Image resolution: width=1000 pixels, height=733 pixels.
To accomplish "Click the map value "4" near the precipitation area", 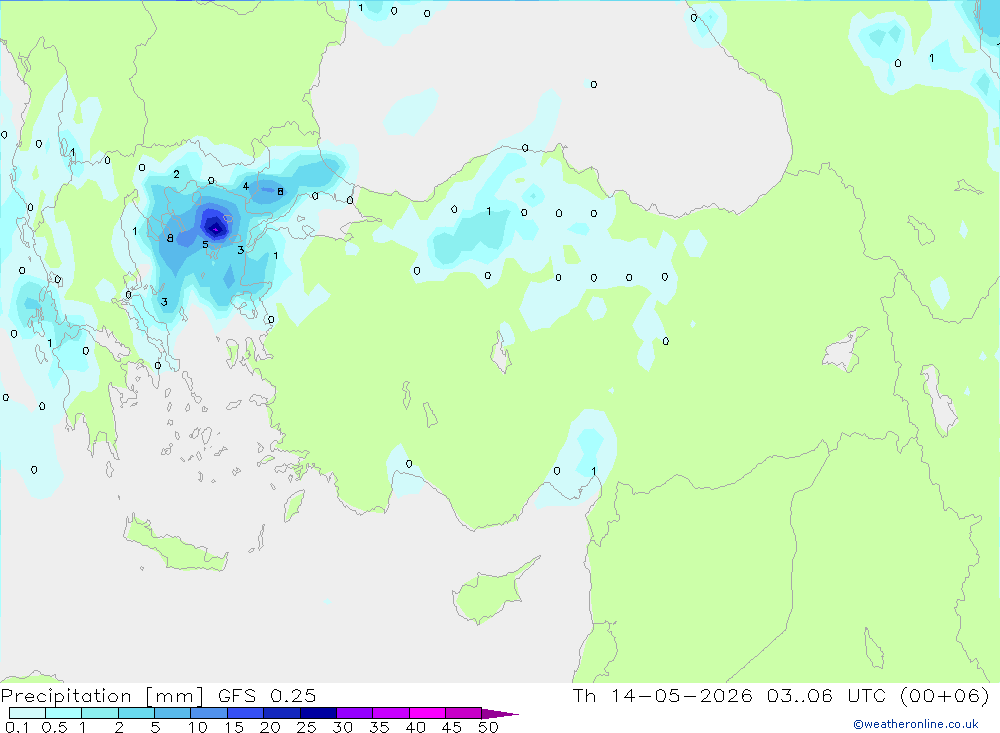I will [246, 186].
